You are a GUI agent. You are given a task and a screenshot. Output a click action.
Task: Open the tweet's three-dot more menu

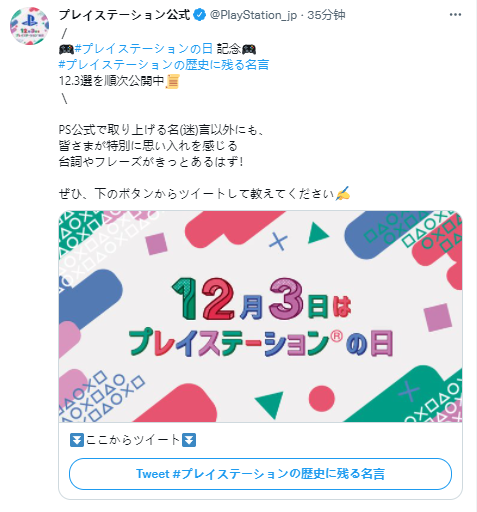point(455,15)
